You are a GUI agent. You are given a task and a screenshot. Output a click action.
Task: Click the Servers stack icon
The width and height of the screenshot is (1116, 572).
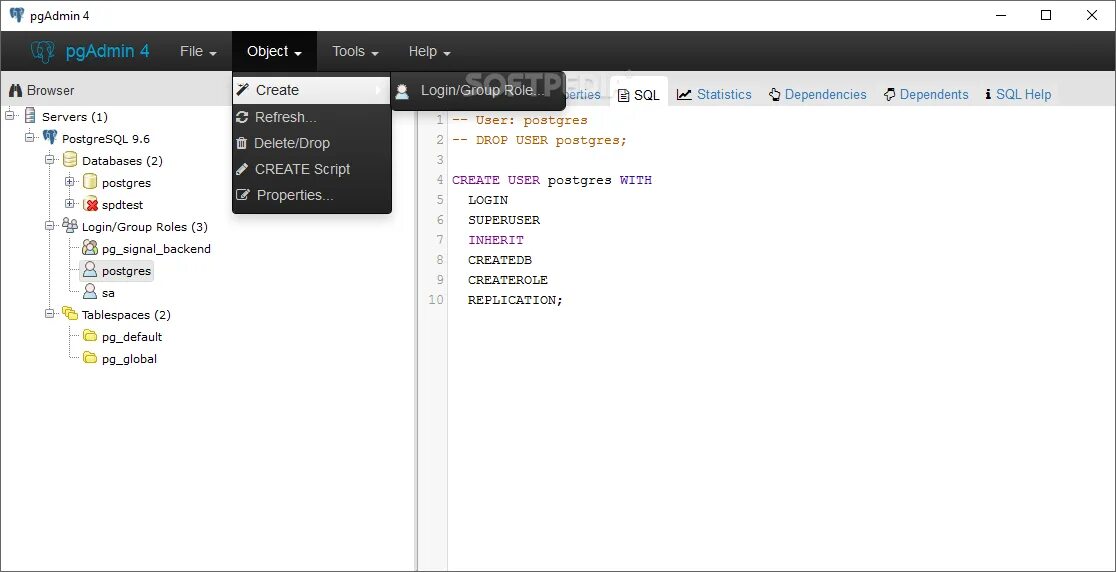30,115
